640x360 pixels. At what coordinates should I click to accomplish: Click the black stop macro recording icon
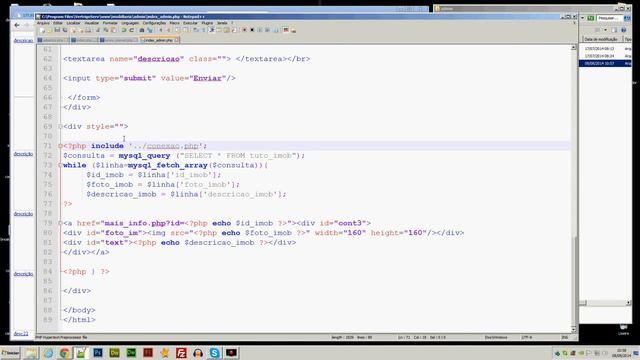(x=252, y=30)
